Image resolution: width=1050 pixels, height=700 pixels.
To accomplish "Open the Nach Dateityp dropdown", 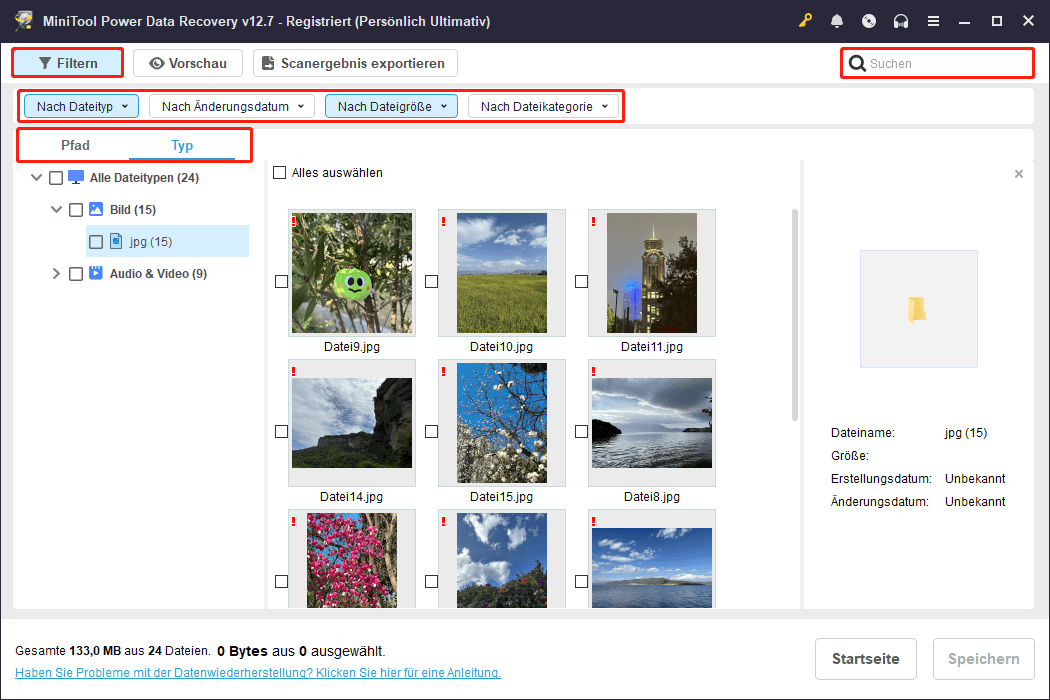I will point(81,106).
